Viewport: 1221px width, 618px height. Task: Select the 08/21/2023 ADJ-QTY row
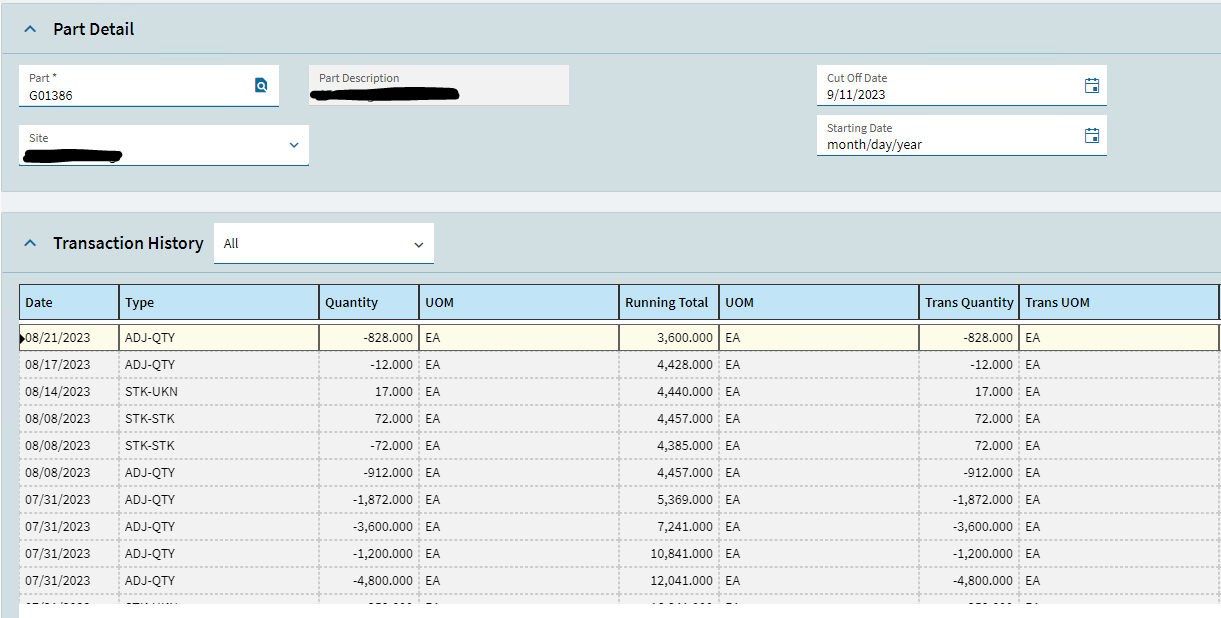click(x=218, y=338)
